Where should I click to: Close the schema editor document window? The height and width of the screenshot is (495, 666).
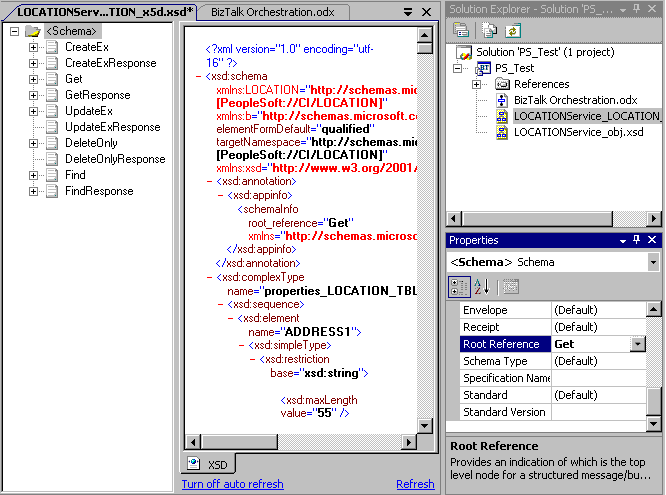[426, 12]
